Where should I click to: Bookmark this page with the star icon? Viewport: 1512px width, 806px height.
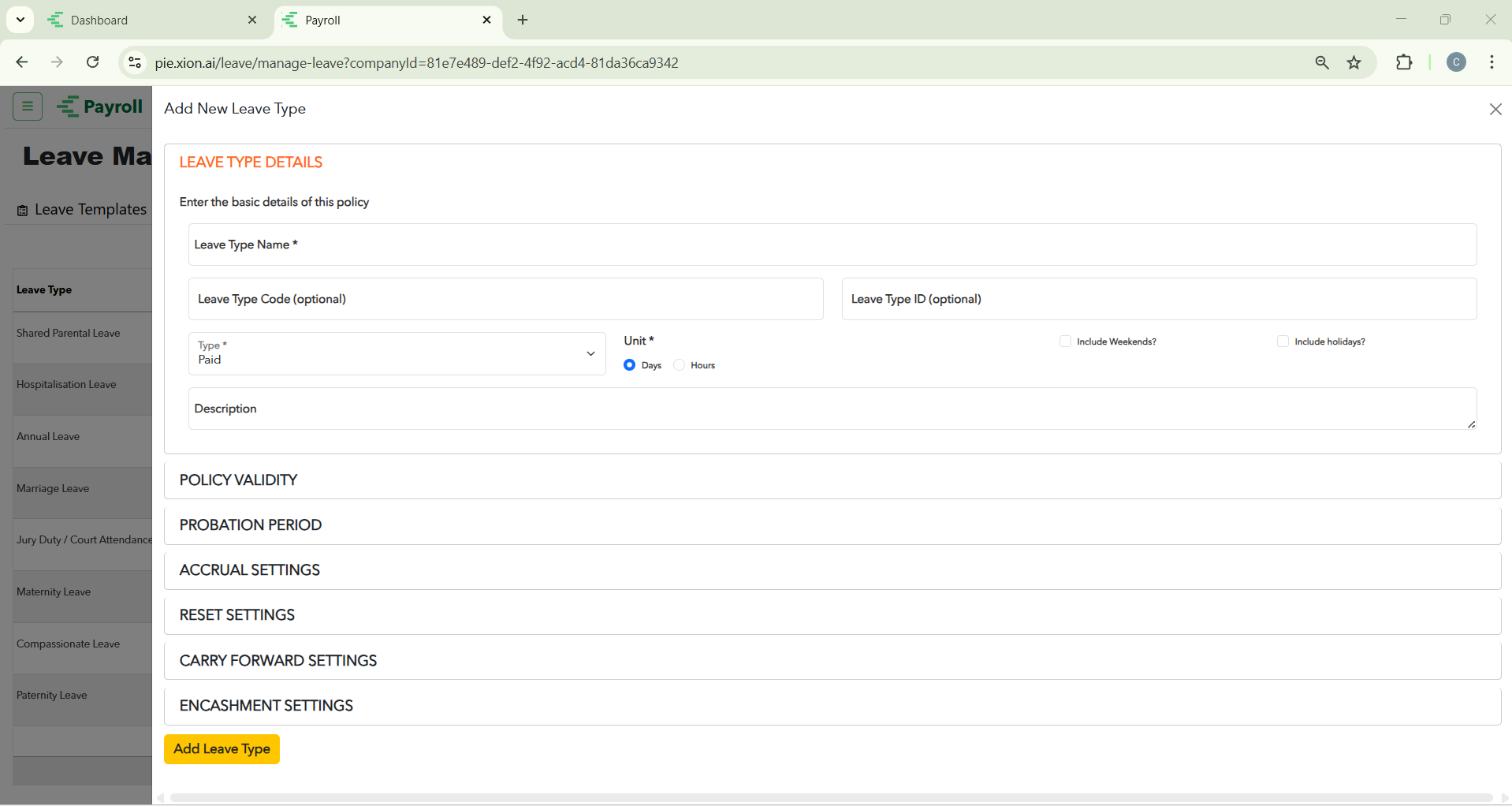1354,62
